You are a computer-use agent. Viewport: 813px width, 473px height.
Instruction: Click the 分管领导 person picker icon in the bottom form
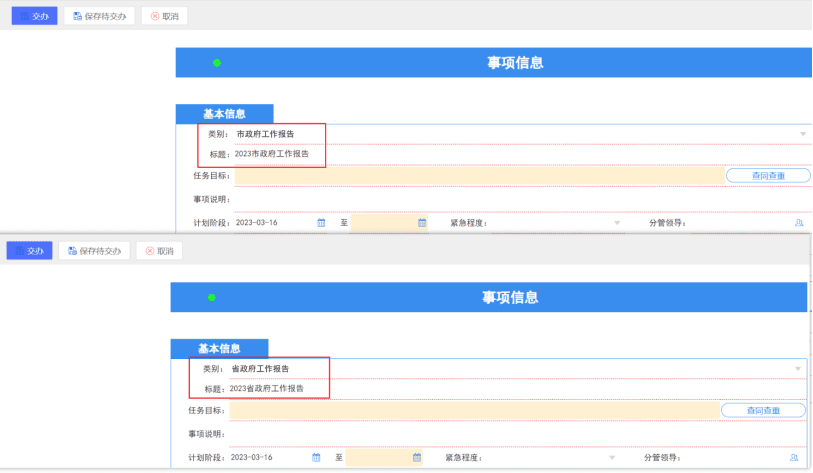(x=794, y=457)
